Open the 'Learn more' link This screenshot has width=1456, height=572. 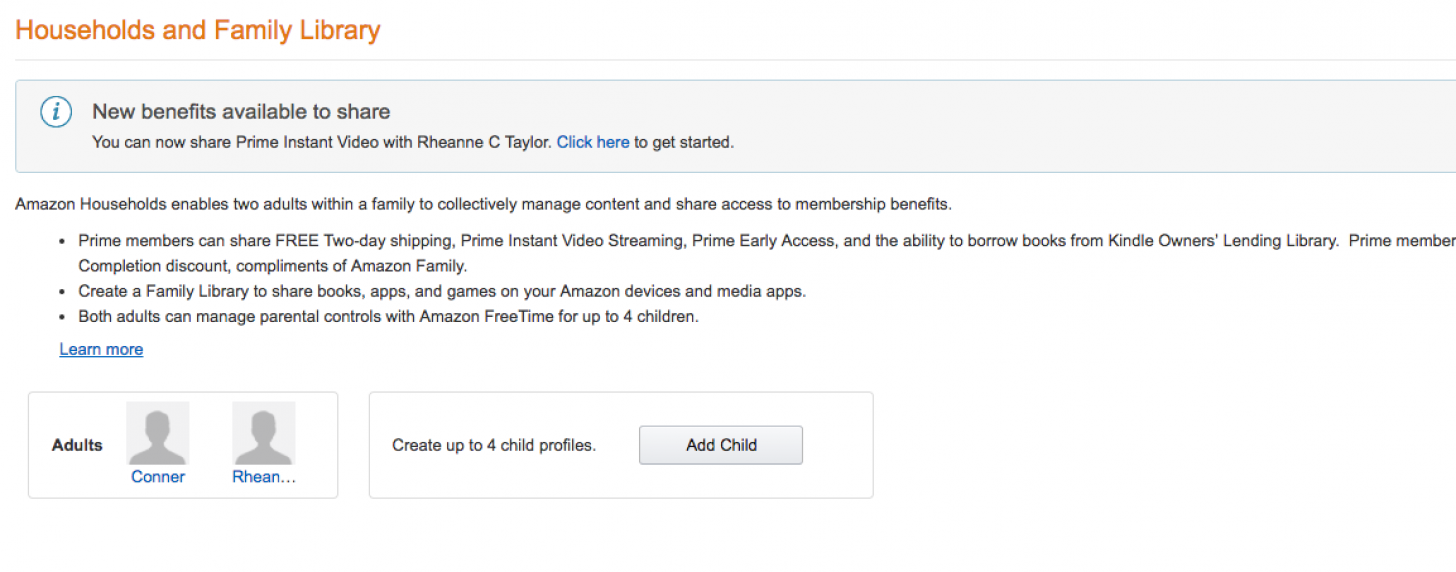coord(101,349)
